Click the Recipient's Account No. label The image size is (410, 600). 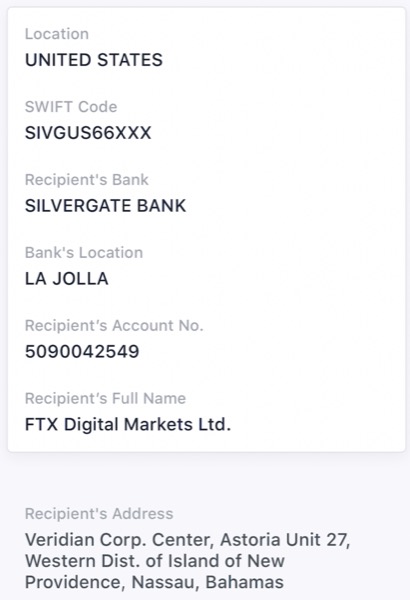[x=114, y=326]
